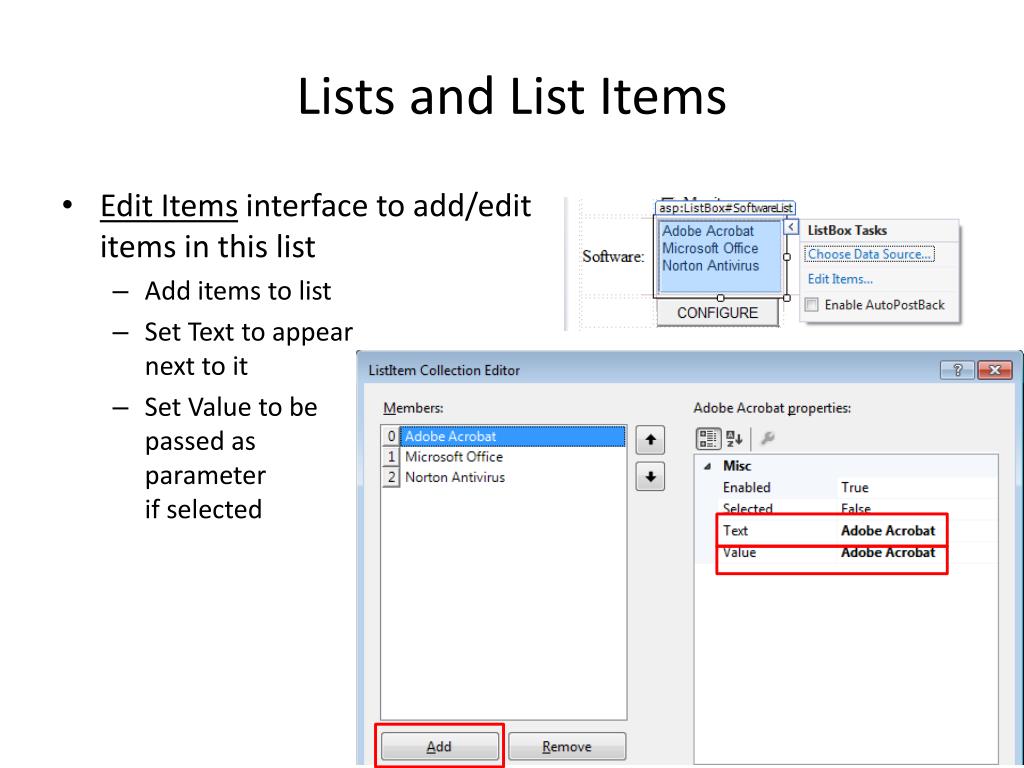Click the ListBox Tasks panel header
This screenshot has width=1024, height=768.
point(847,231)
